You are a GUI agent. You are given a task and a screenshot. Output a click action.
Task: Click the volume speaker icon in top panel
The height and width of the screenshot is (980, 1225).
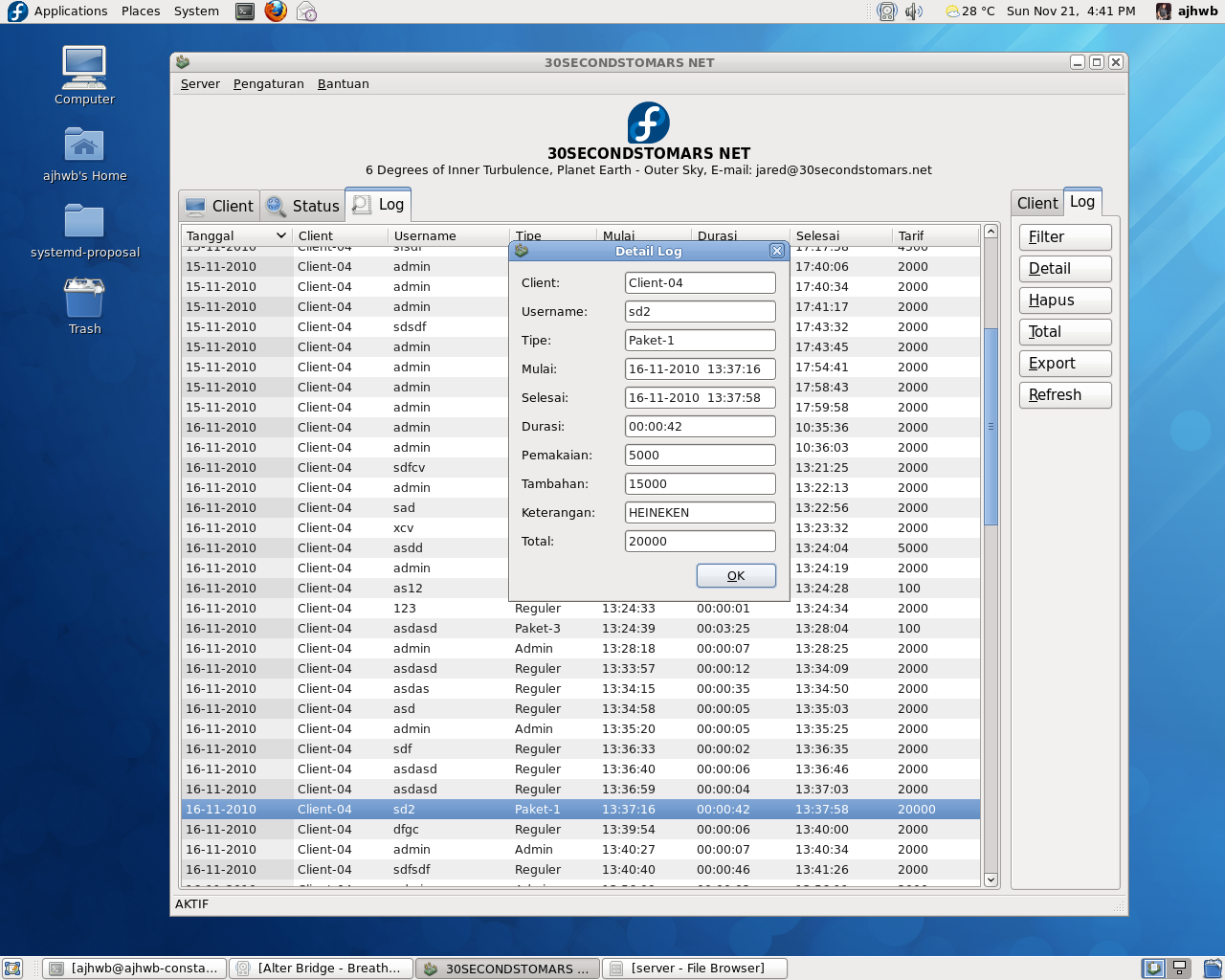914,11
